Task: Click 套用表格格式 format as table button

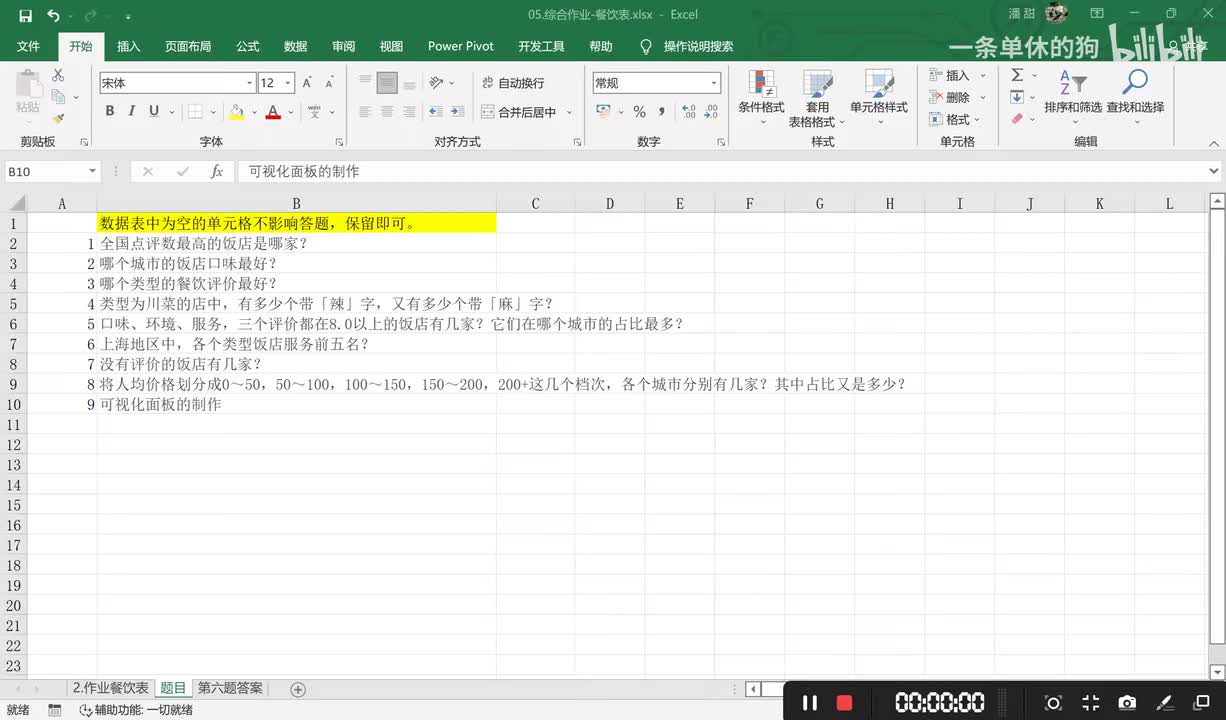Action: pos(817,99)
